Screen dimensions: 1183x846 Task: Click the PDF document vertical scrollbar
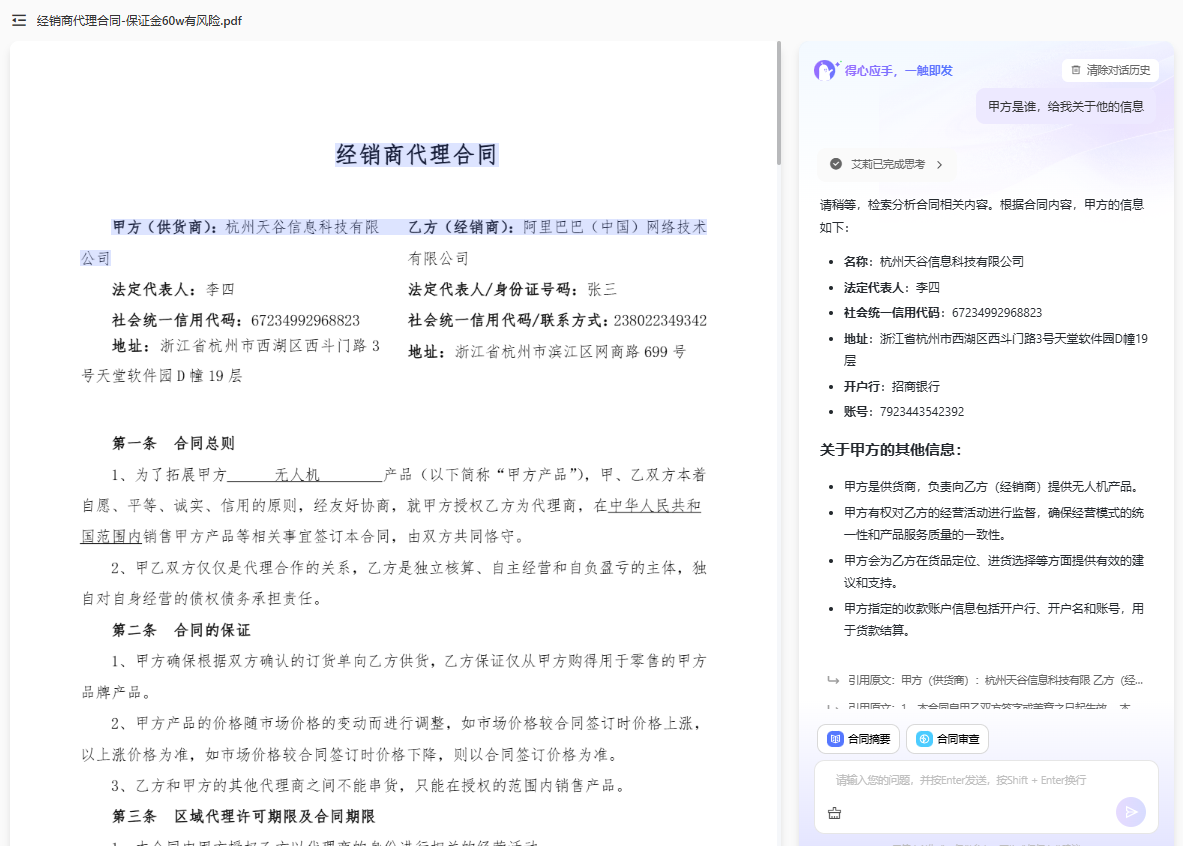[x=779, y=103]
